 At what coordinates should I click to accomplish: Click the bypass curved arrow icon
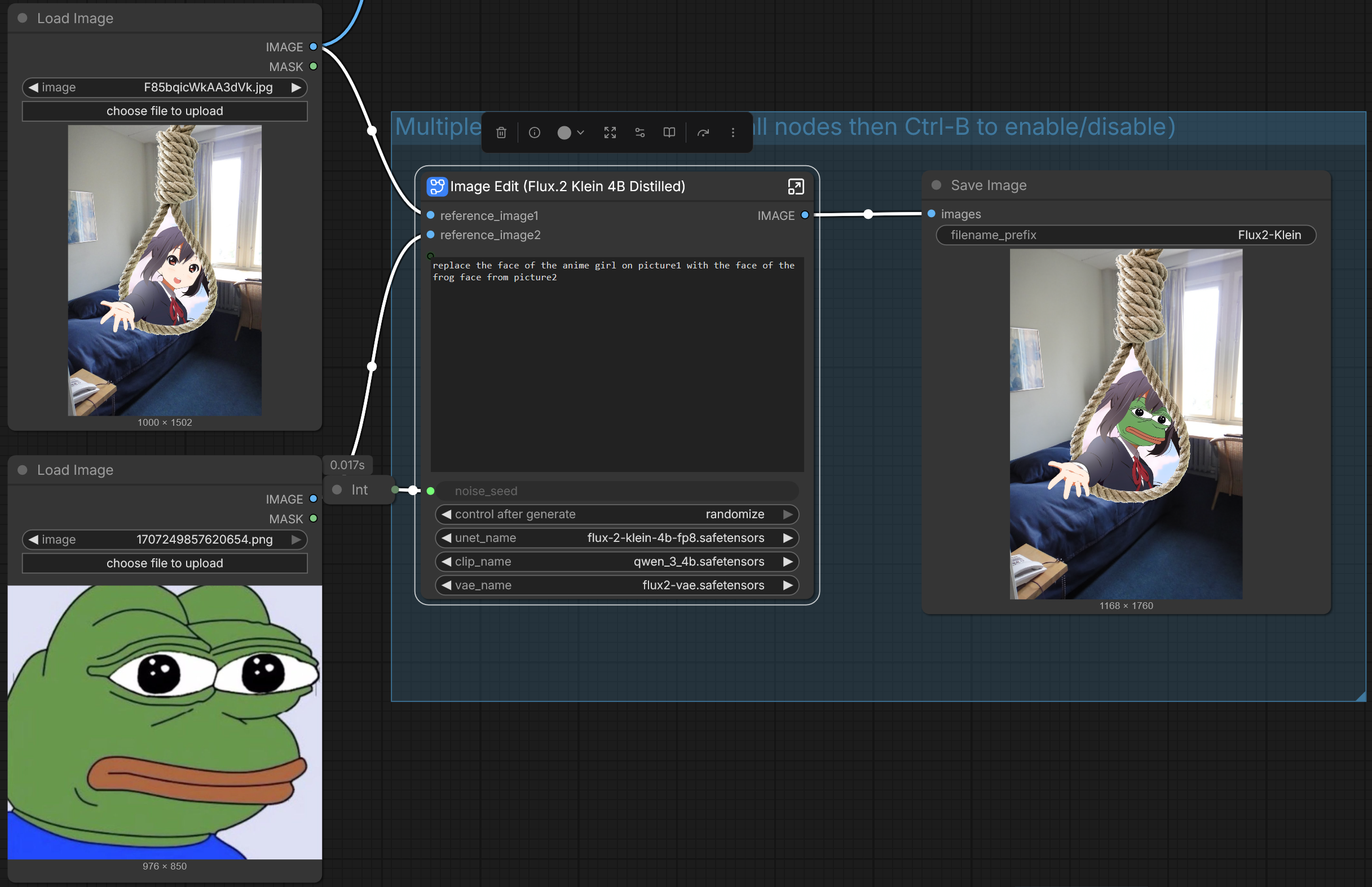click(x=703, y=133)
